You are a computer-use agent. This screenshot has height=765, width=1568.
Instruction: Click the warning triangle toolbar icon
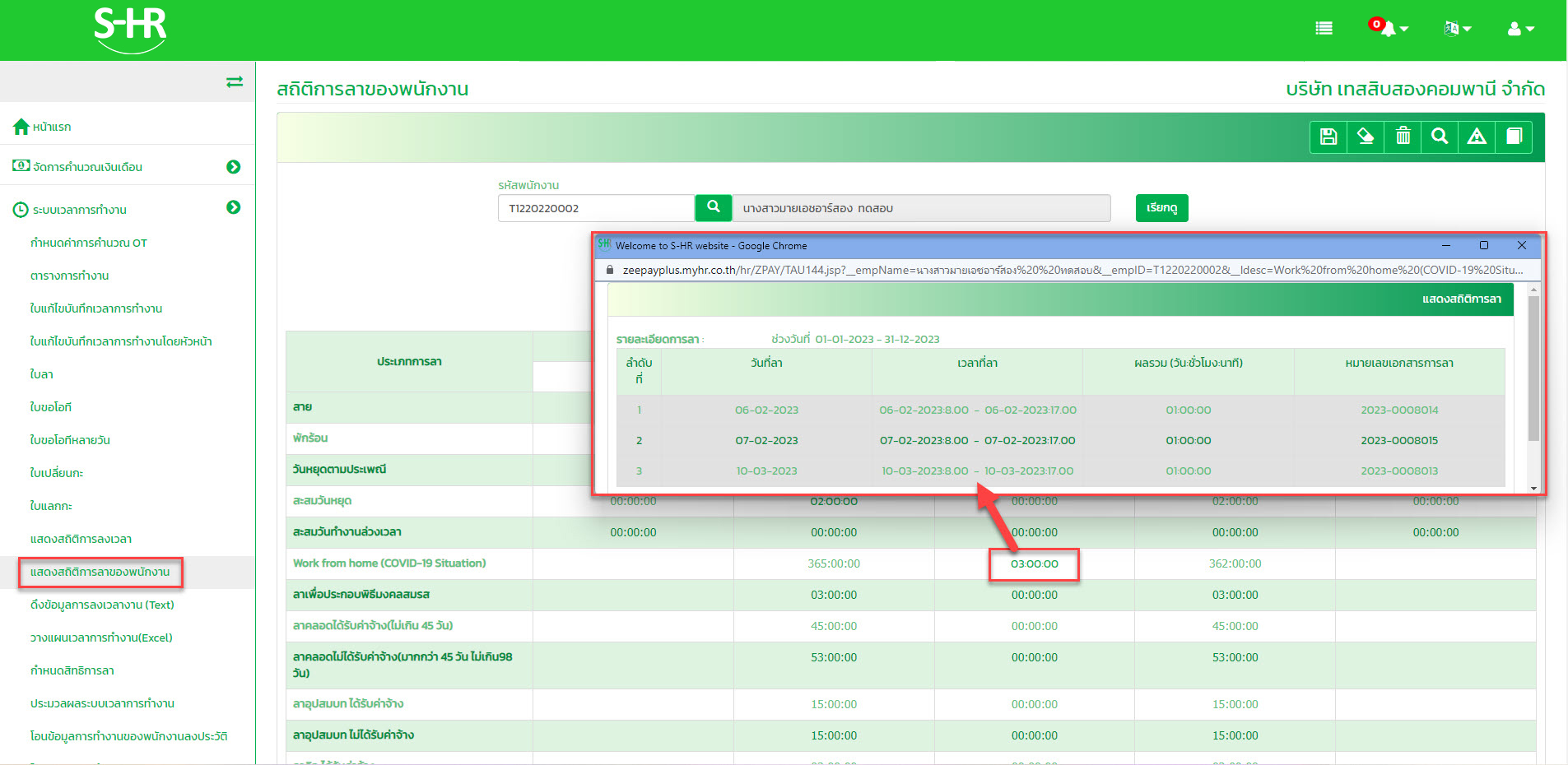[1477, 137]
